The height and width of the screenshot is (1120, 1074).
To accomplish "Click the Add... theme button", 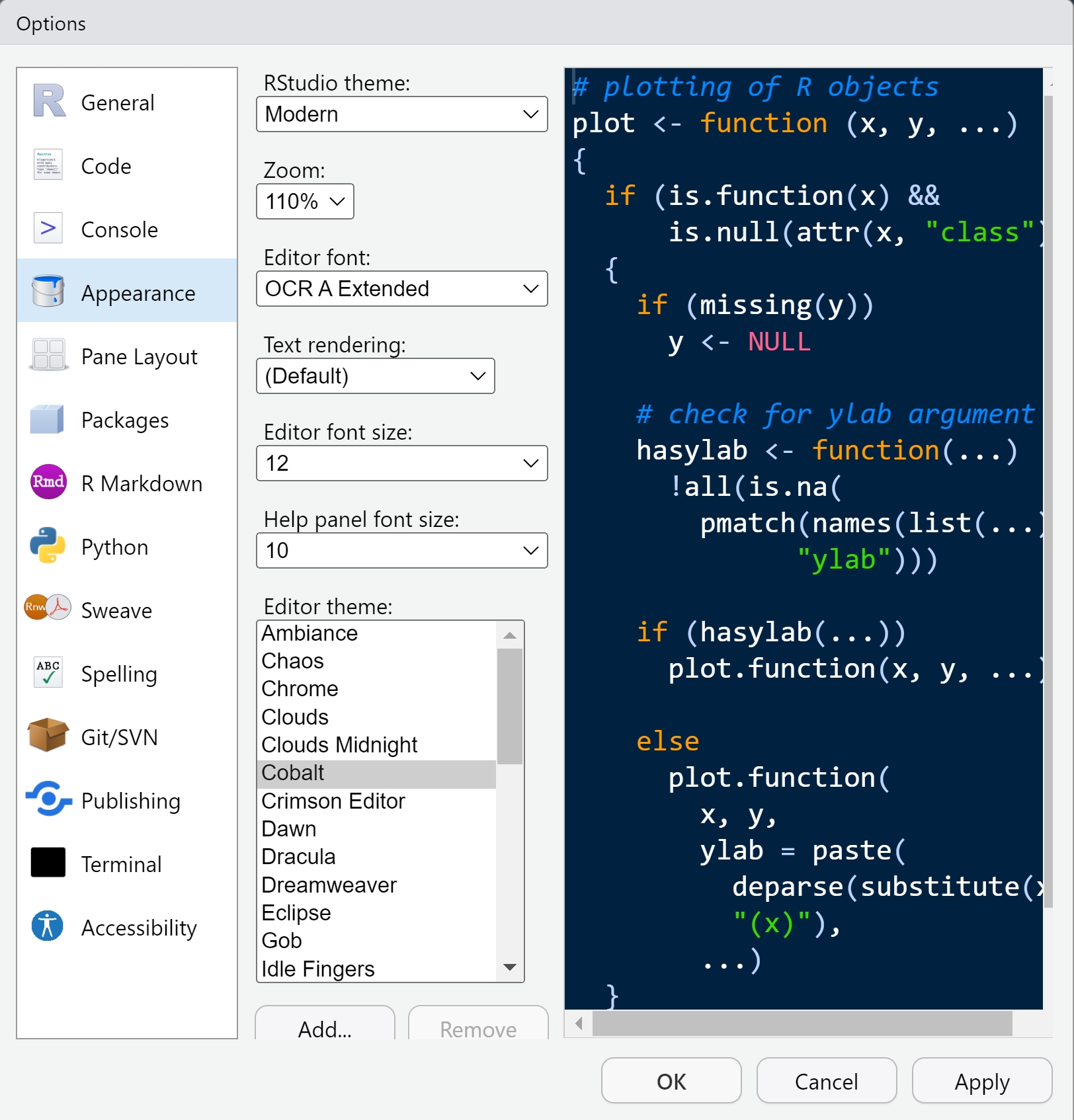I will tap(325, 1028).
